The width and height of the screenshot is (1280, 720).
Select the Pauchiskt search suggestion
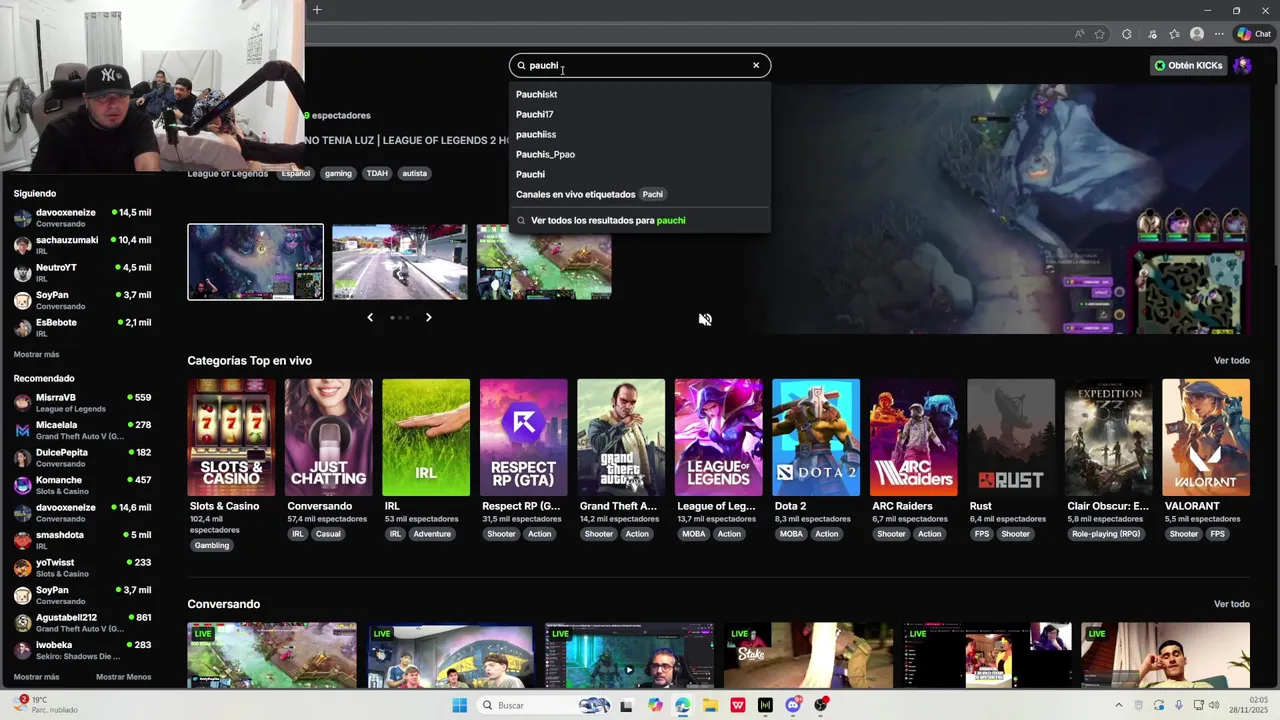click(x=640, y=94)
